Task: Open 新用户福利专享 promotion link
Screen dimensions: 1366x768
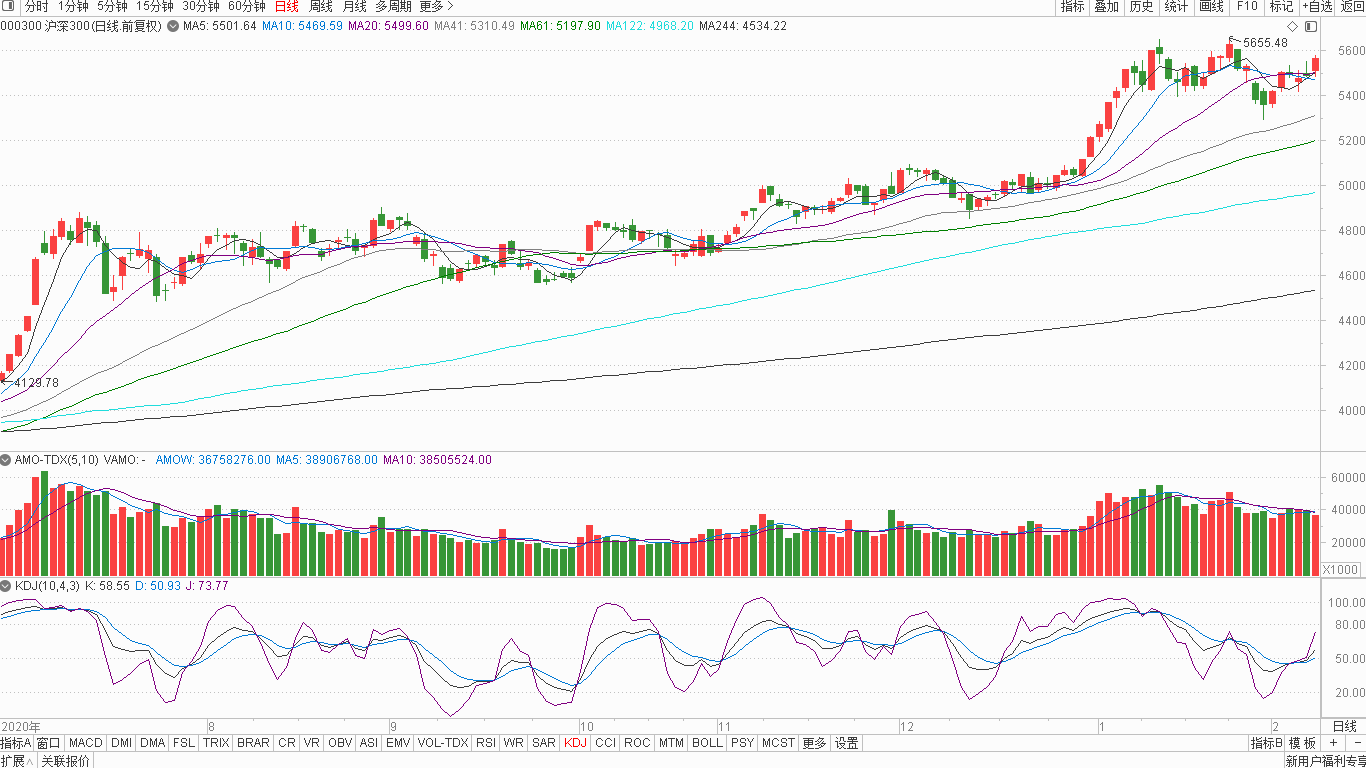Action: pos(1325,761)
